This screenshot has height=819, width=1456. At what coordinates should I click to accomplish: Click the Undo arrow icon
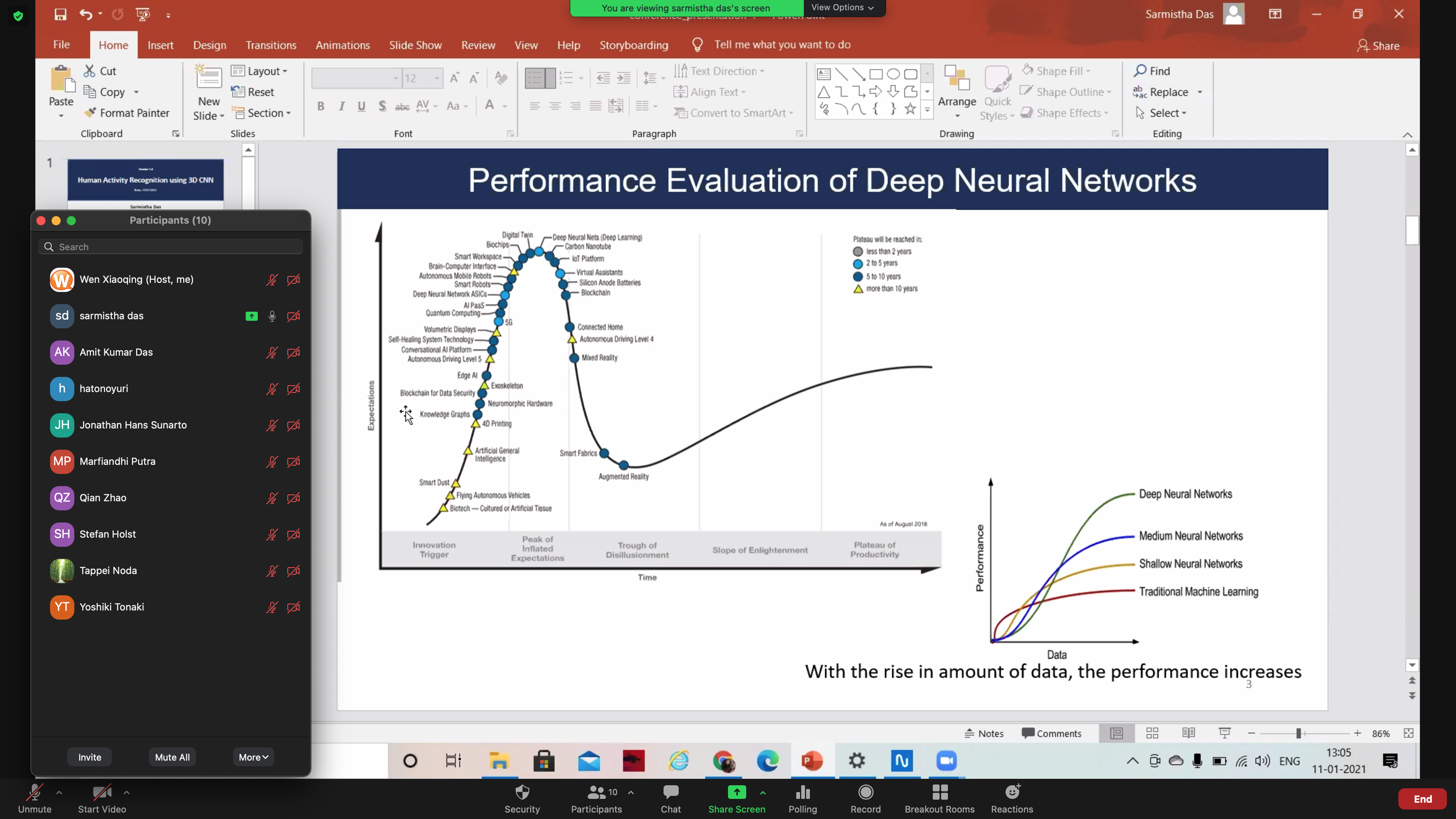click(x=85, y=15)
